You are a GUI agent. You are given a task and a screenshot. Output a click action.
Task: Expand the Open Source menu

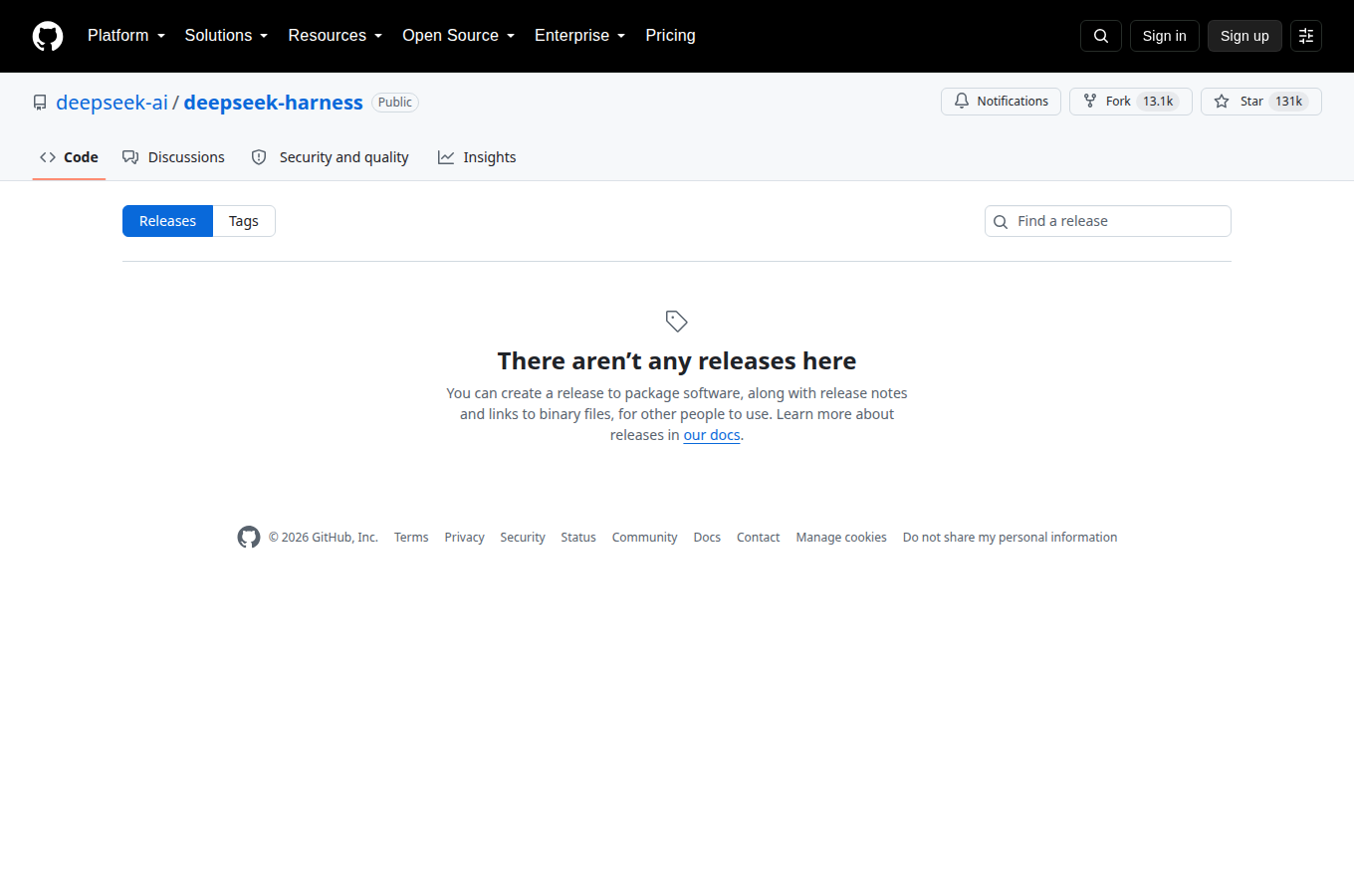pos(459,36)
